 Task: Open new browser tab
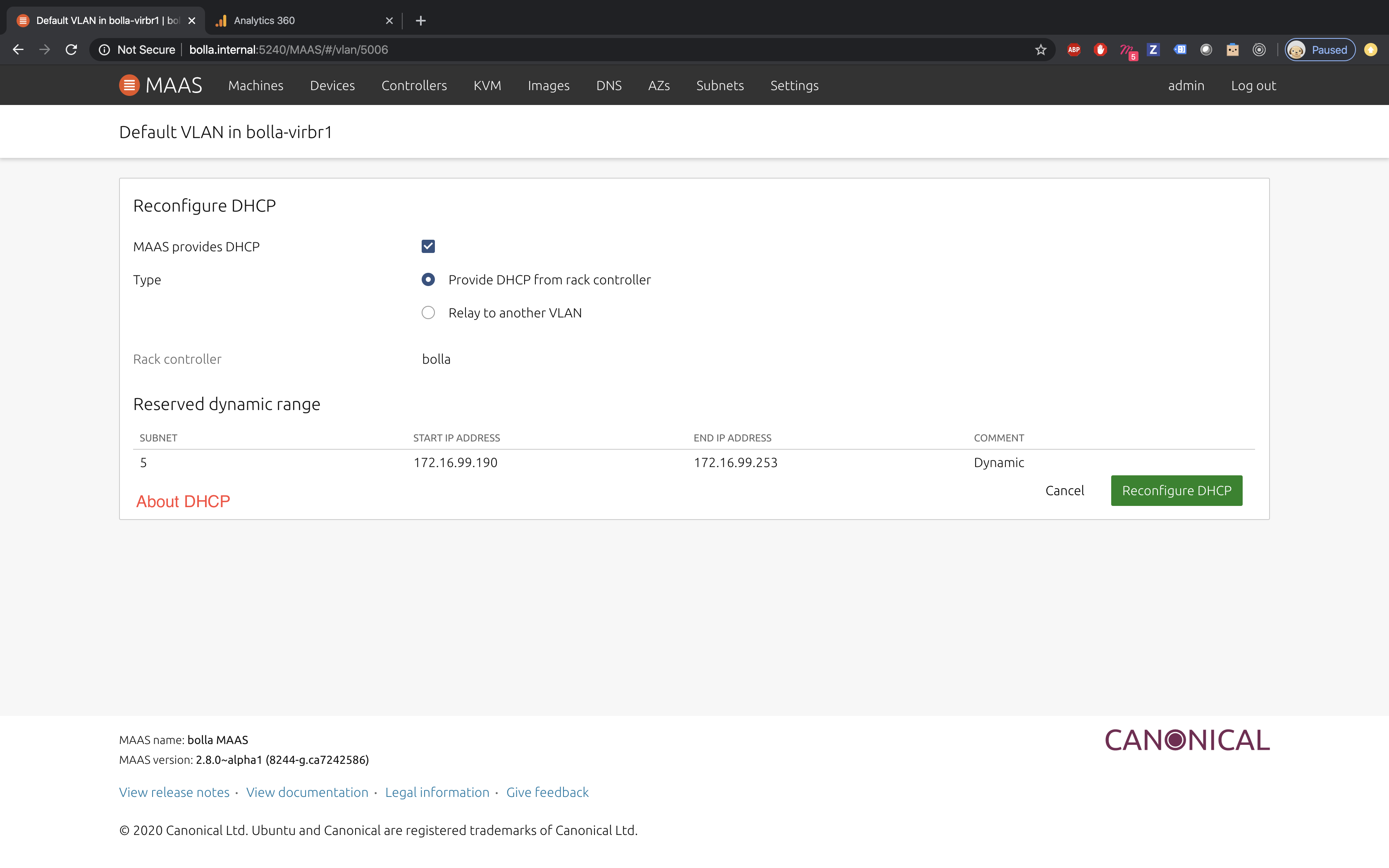click(x=421, y=21)
